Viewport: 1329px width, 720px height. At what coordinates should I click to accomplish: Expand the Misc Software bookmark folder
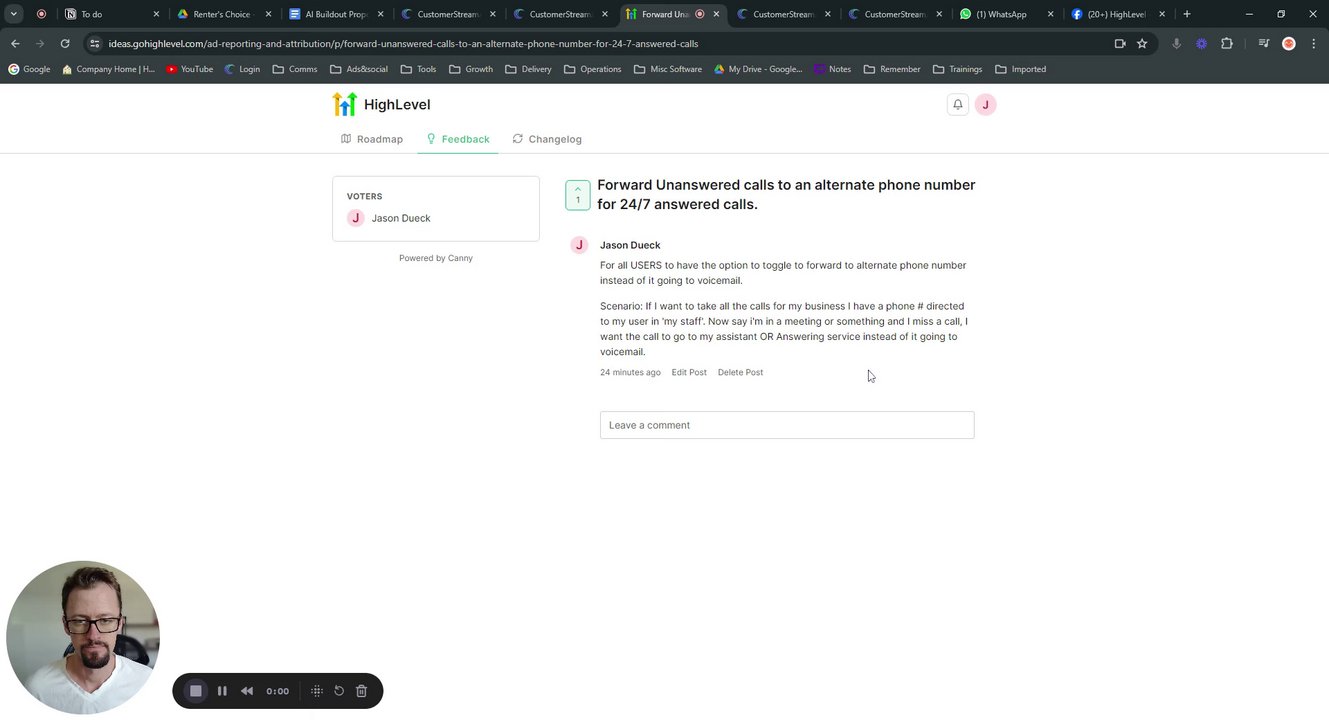pyautogui.click(x=668, y=69)
